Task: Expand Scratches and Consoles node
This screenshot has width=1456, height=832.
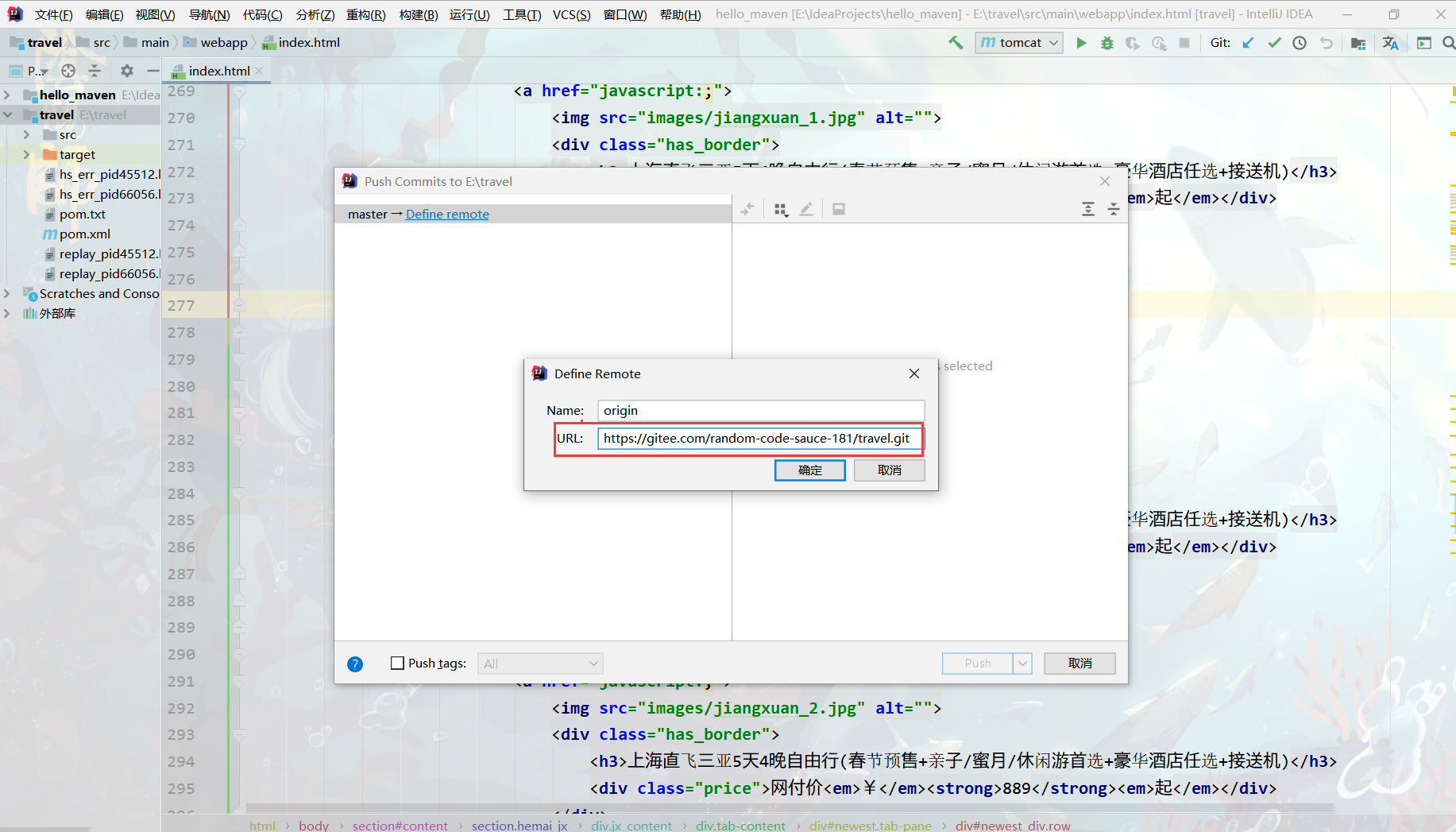Action: (7, 294)
